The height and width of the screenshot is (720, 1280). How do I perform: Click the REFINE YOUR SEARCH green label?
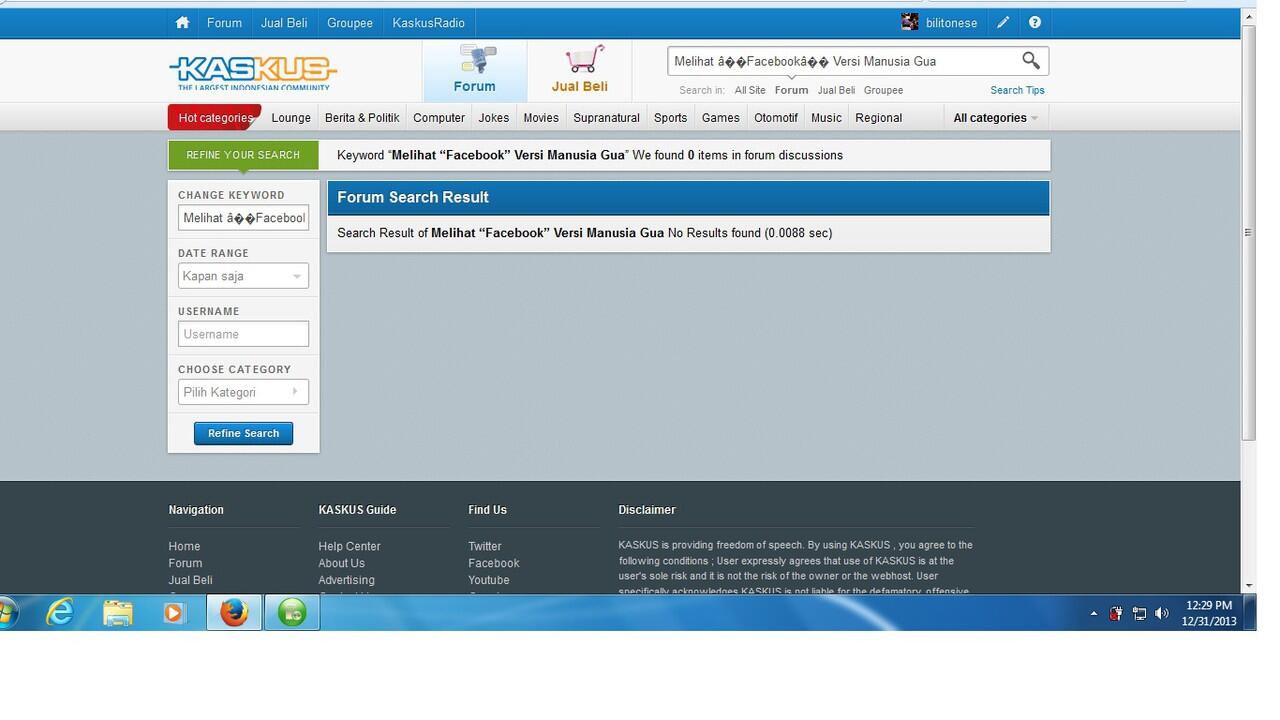click(x=243, y=155)
